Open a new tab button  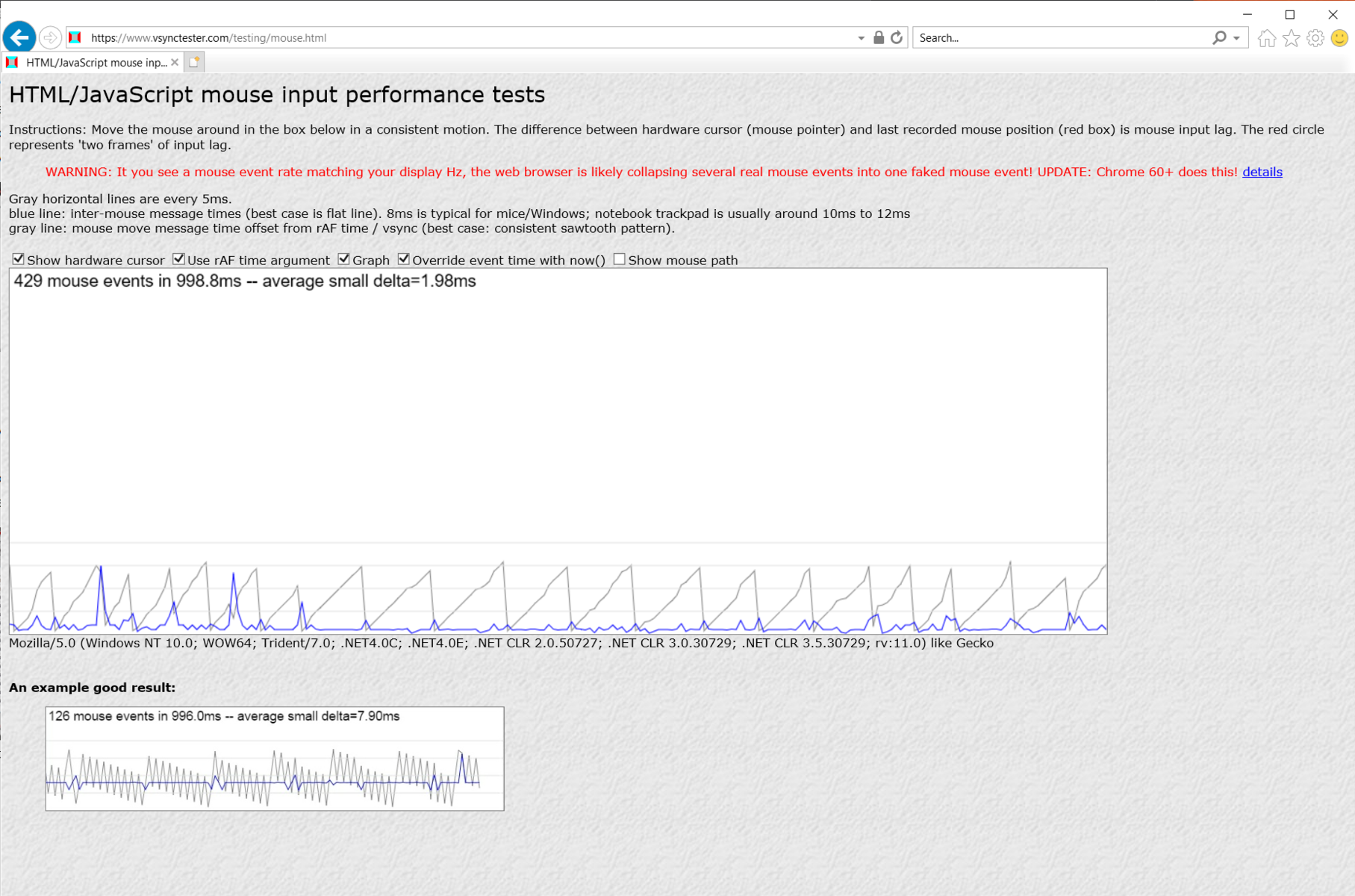[x=194, y=63]
